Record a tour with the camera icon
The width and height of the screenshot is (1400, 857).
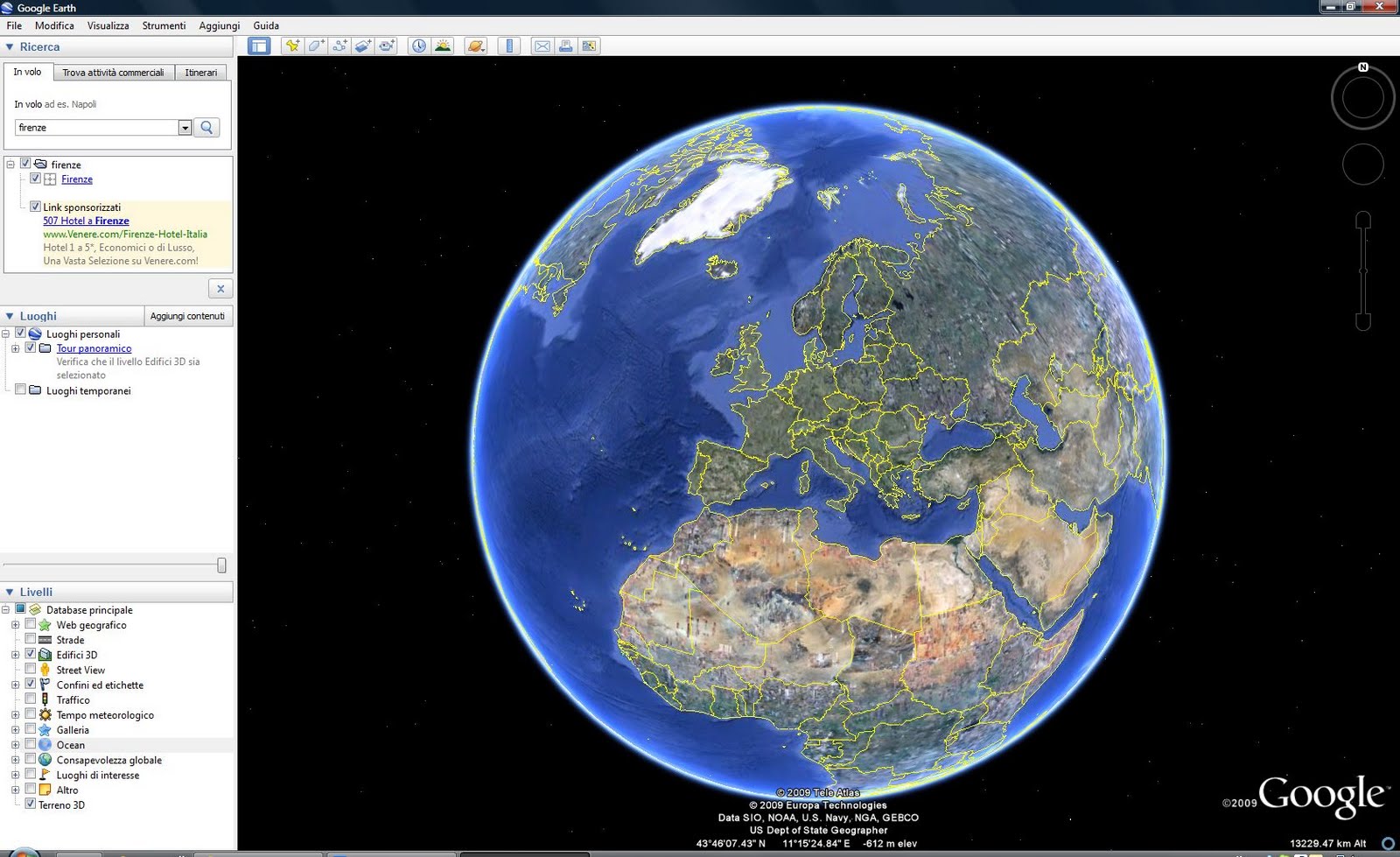point(387,46)
